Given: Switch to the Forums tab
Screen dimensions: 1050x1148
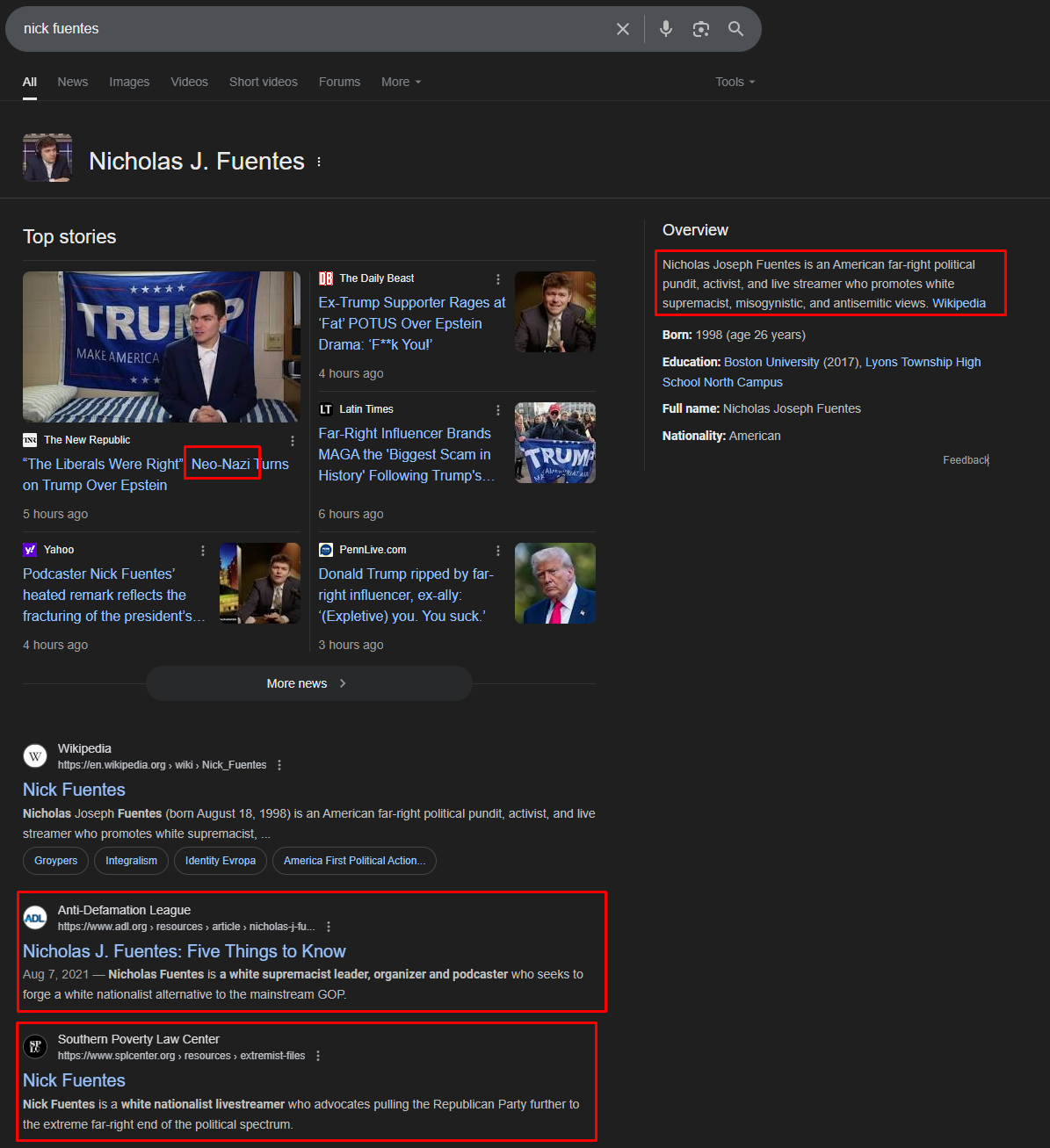Looking at the screenshot, I should click(339, 82).
